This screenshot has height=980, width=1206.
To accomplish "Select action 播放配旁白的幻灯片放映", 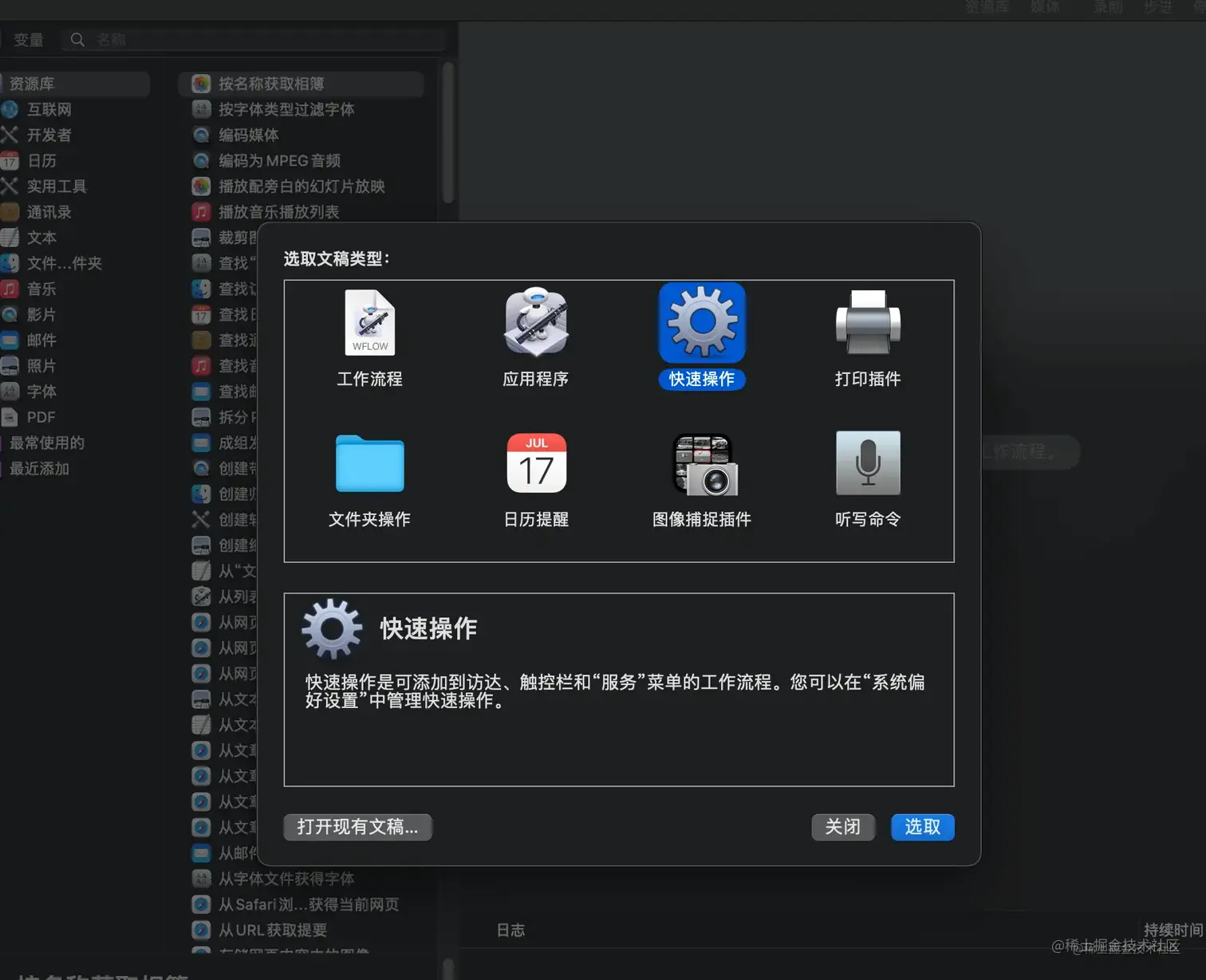I will pos(301,186).
